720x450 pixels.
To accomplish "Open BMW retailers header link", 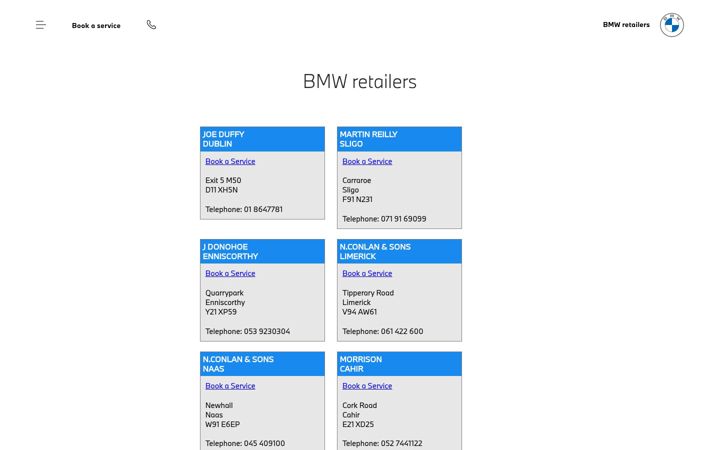I will 626,25.
